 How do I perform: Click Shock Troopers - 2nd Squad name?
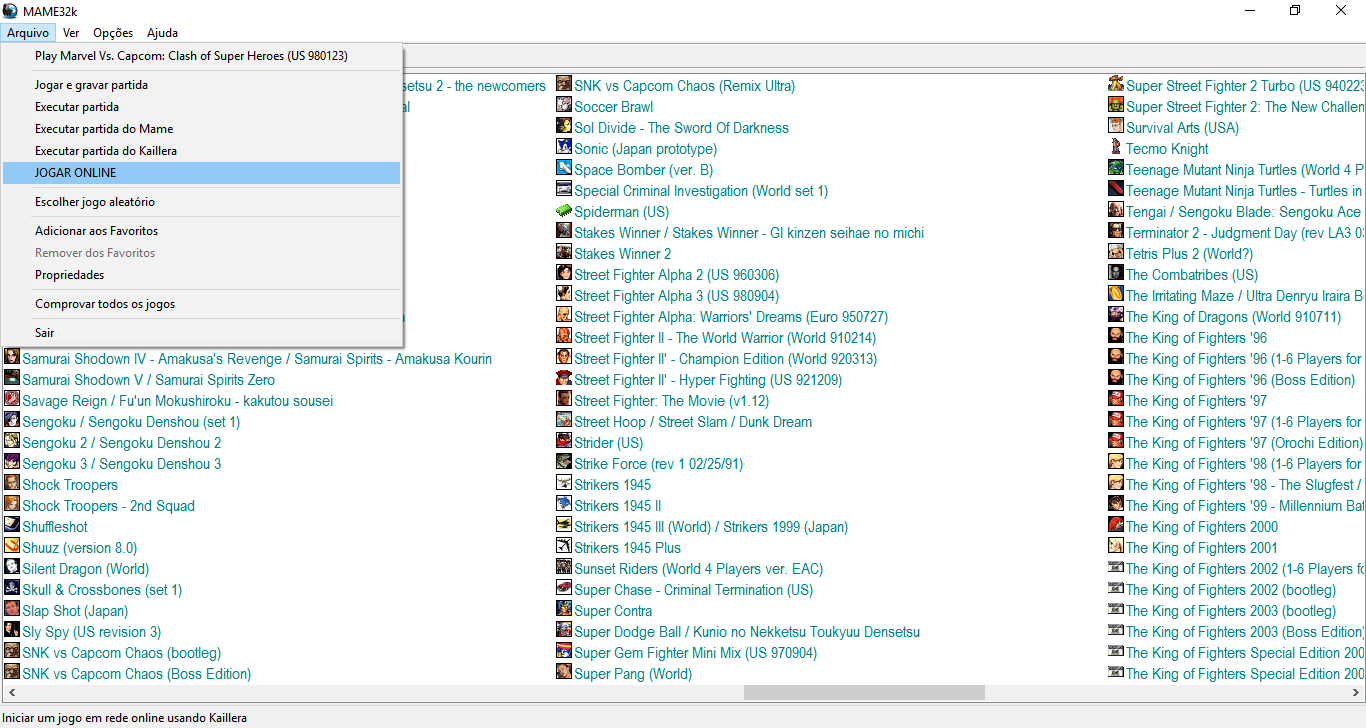click(x=109, y=506)
